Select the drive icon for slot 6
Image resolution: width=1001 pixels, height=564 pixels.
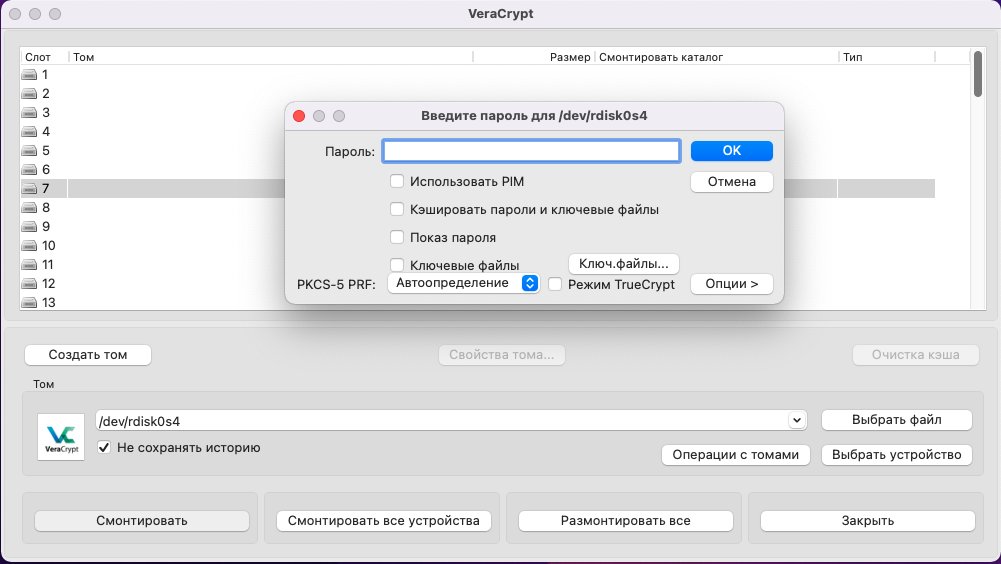pyautogui.click(x=29, y=170)
